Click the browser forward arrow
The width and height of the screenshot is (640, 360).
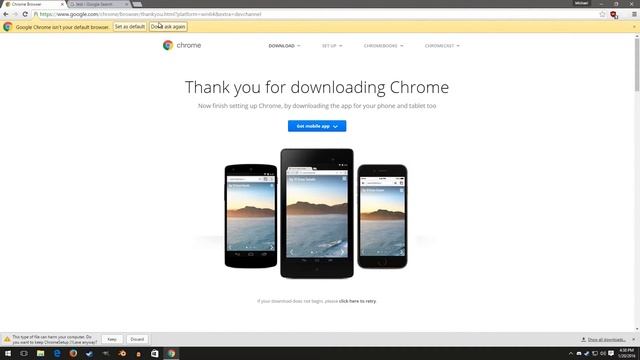(16, 14)
